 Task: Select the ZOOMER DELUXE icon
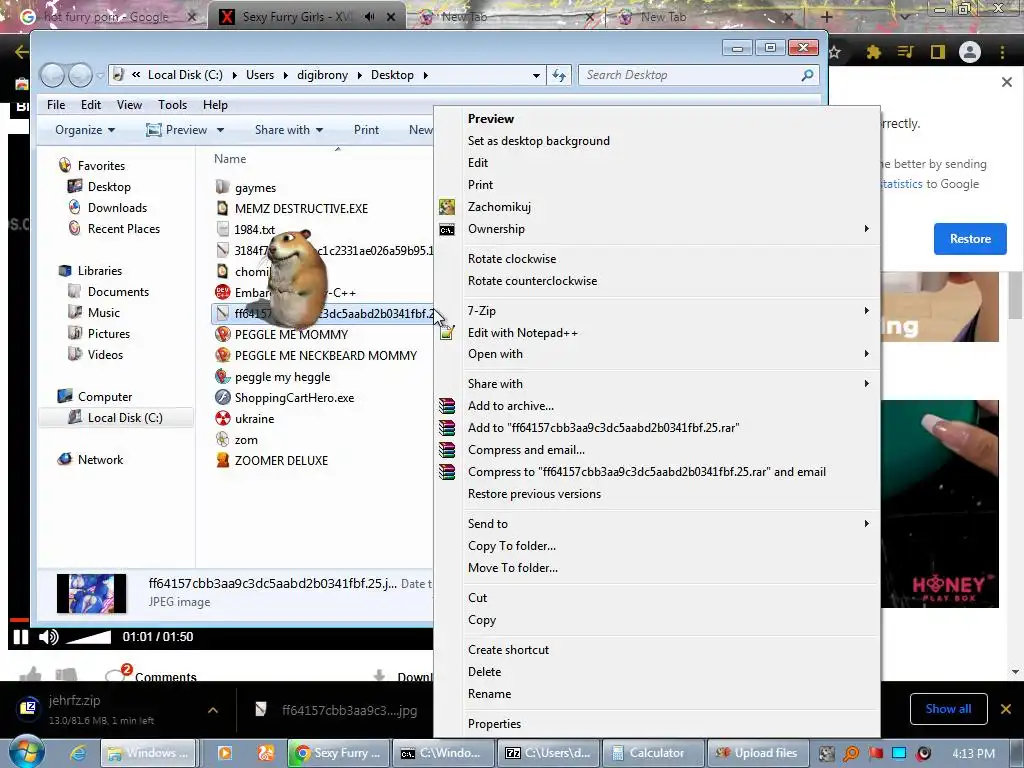click(x=223, y=460)
